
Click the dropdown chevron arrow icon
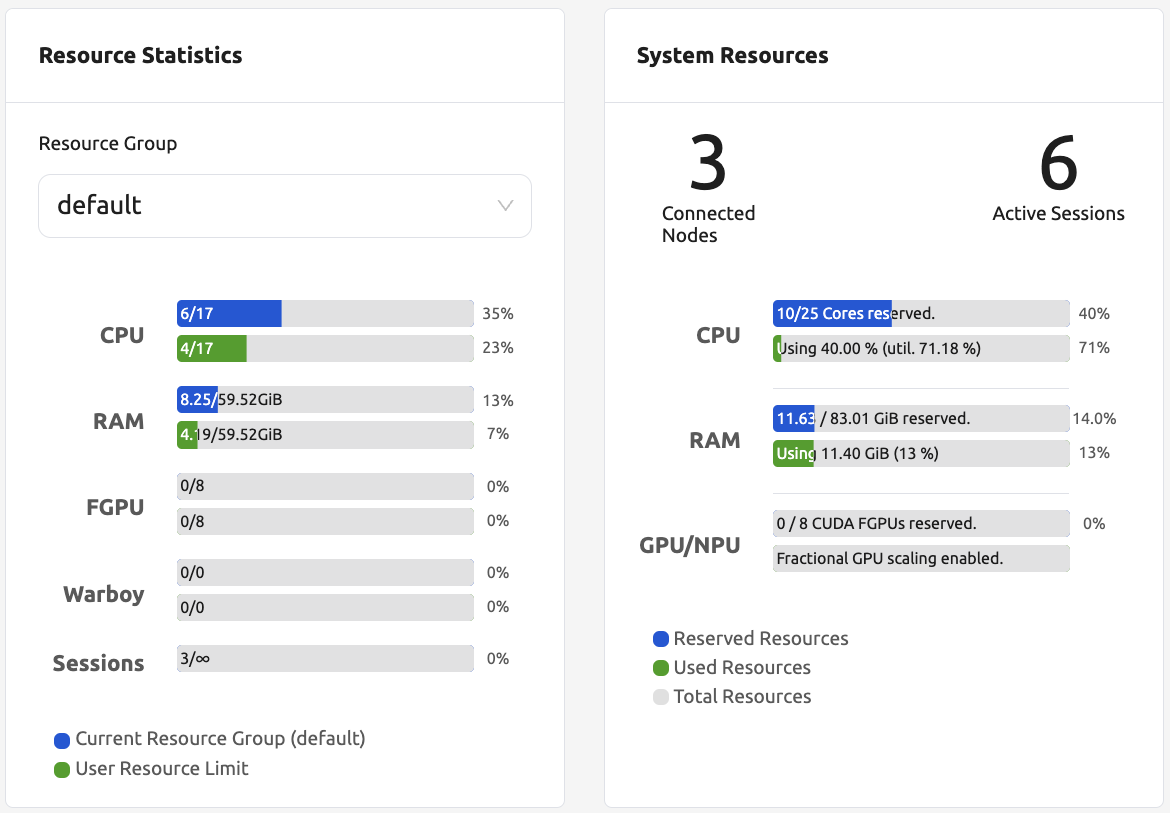pos(505,206)
